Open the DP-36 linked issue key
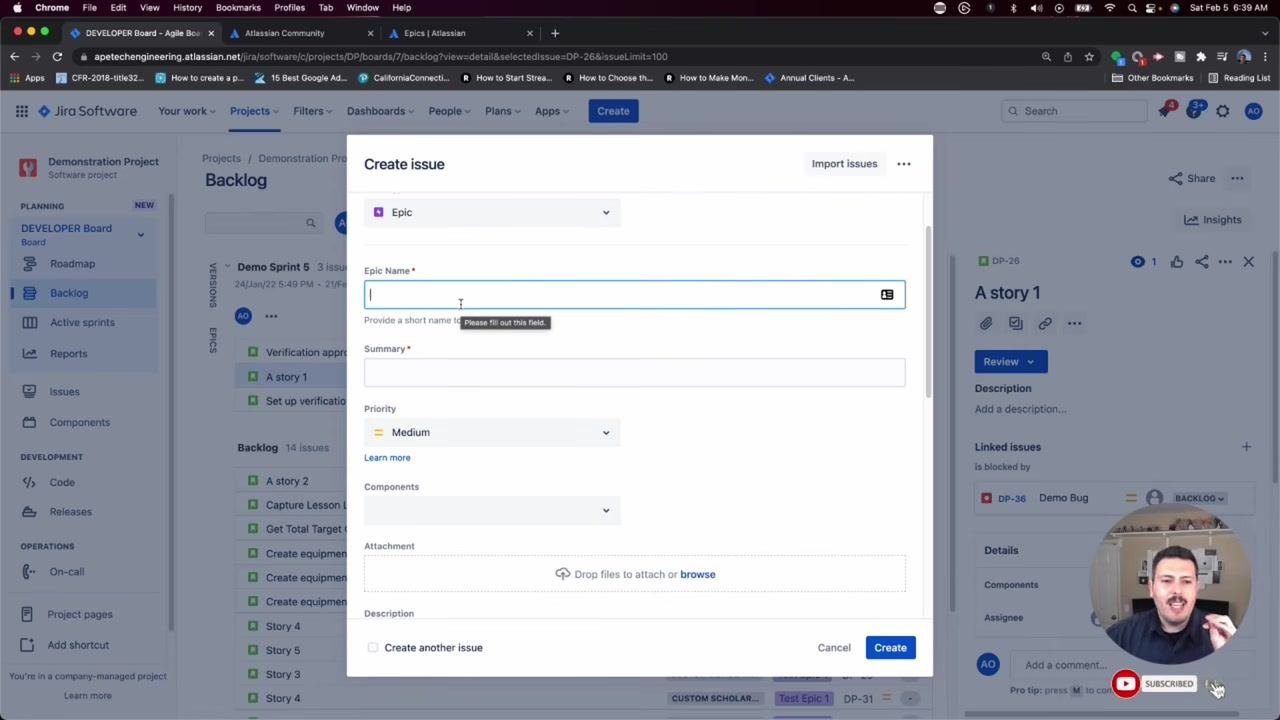 point(1011,498)
